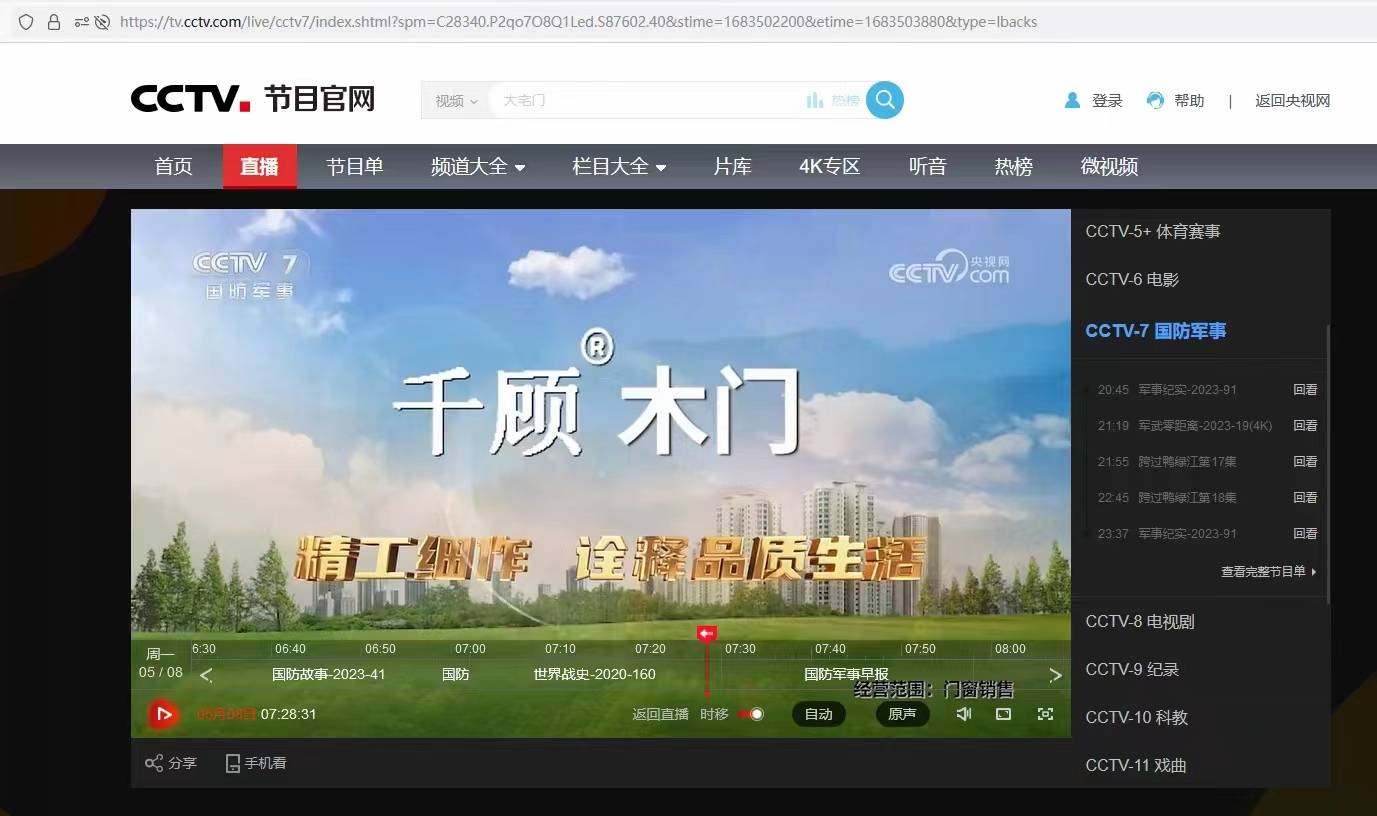1377x816 pixels.
Task: Go to the previous programs with left arrow
Action: (x=206, y=675)
